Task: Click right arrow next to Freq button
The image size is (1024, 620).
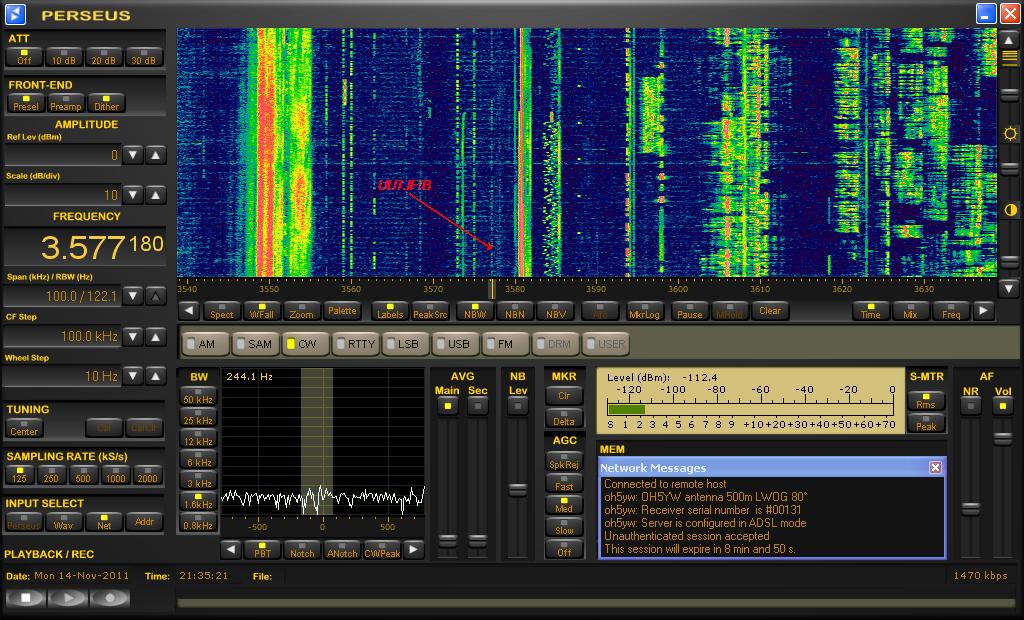Action: (x=984, y=311)
